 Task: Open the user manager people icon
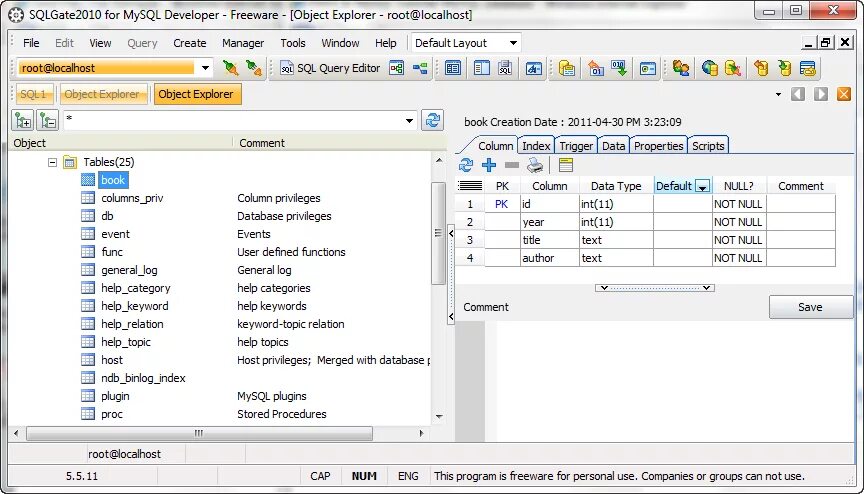pyautogui.click(x=681, y=68)
